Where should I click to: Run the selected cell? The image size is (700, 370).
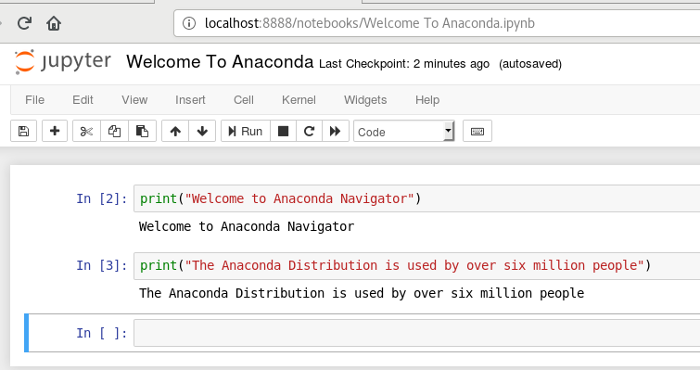[x=246, y=131]
